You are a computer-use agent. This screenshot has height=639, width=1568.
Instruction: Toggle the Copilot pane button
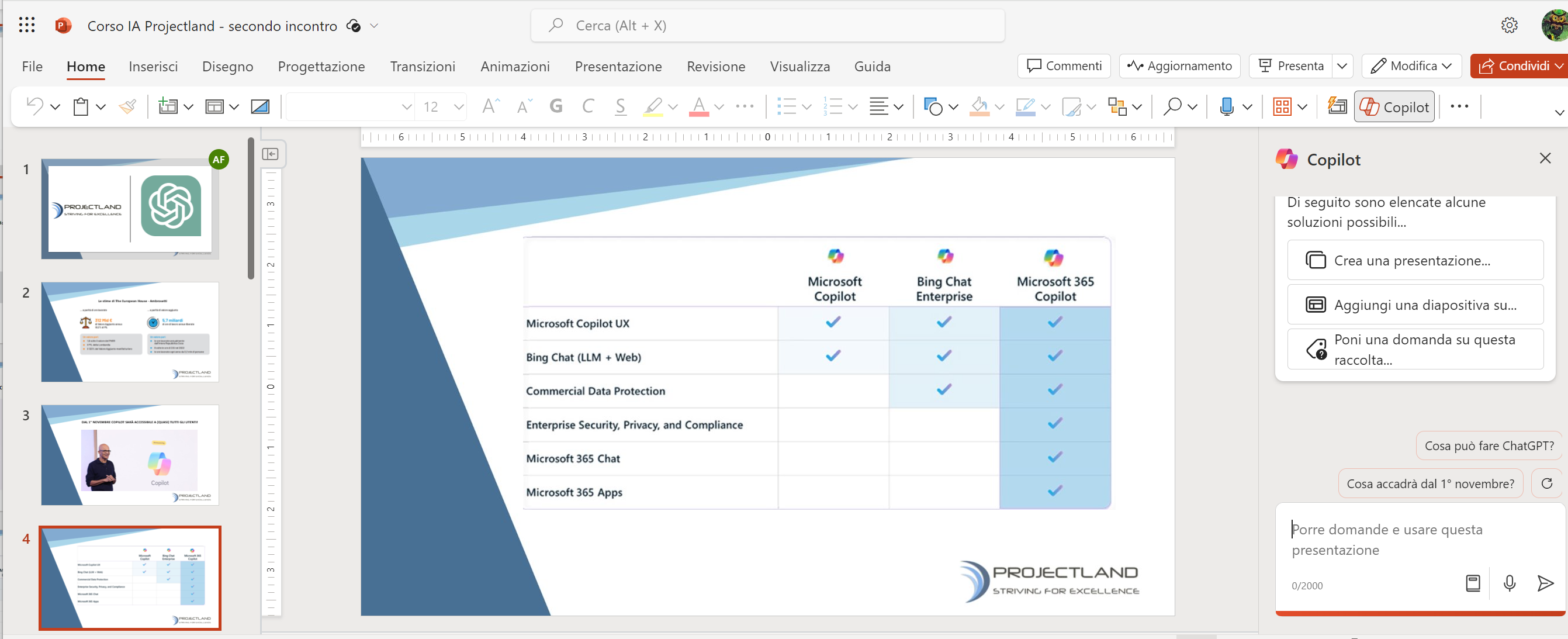click(x=1394, y=106)
